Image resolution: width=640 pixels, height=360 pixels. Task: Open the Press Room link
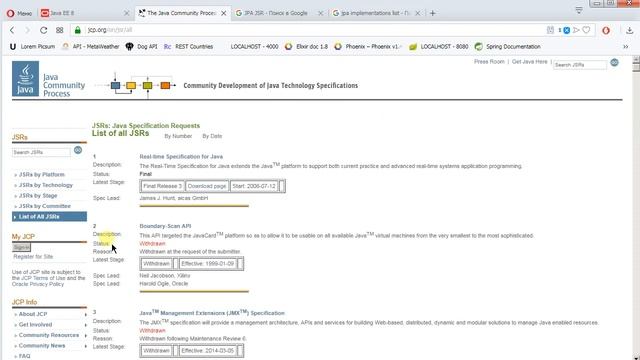coord(489,62)
